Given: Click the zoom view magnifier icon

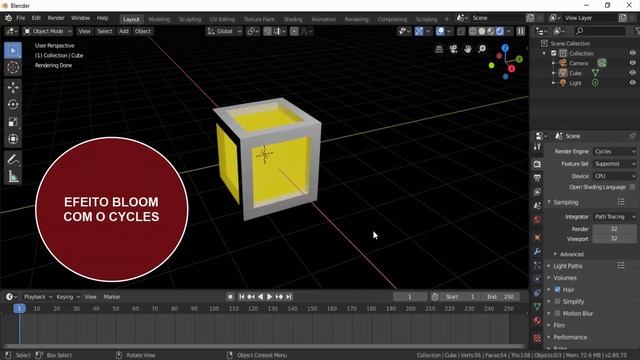Looking at the screenshot, I should (482, 49).
